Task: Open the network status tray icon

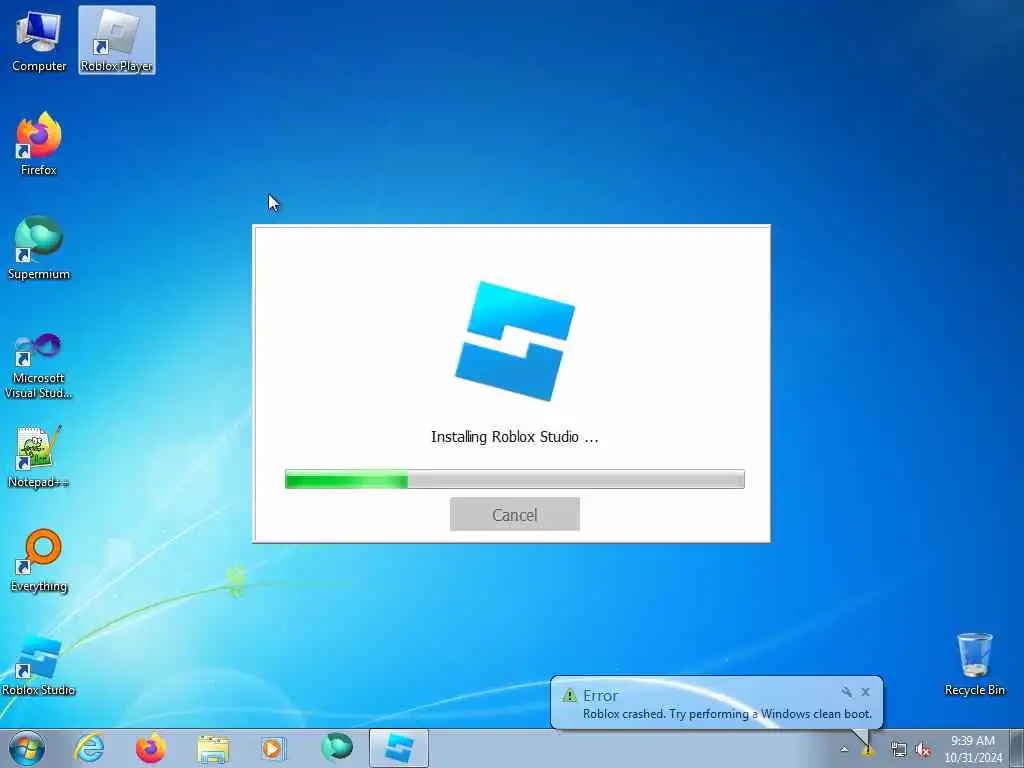Action: (899, 750)
